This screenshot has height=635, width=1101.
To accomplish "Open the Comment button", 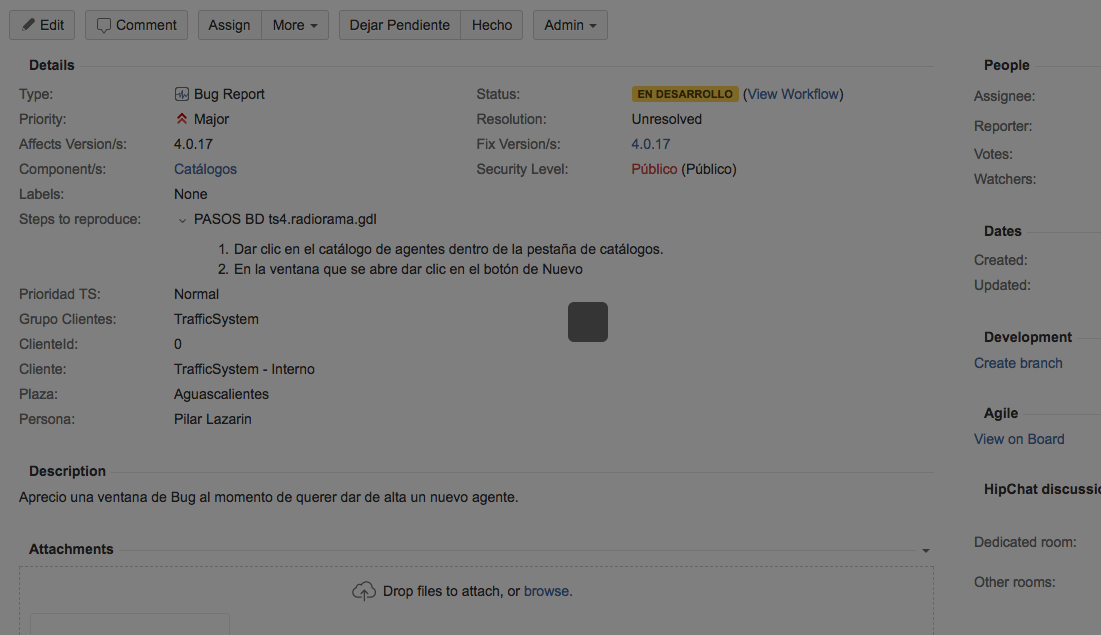I will [x=136, y=25].
